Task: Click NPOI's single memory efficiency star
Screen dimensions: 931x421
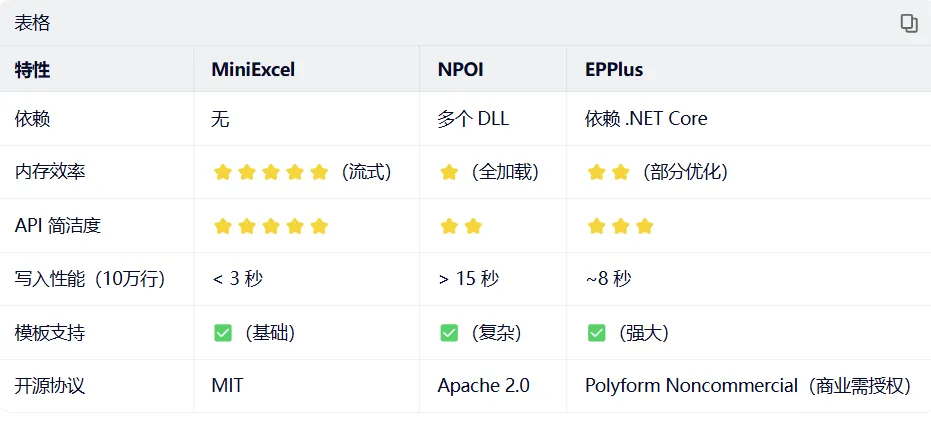Action: click(449, 172)
